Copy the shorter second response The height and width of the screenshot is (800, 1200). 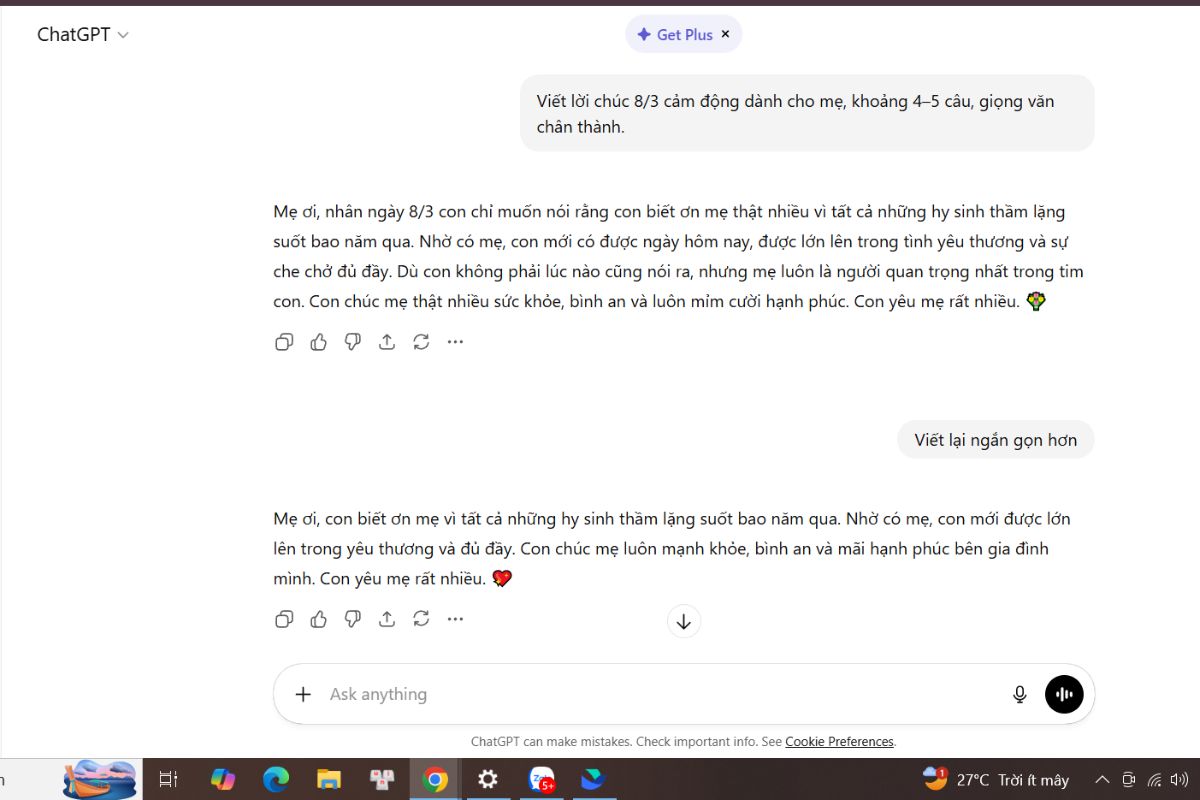284,619
